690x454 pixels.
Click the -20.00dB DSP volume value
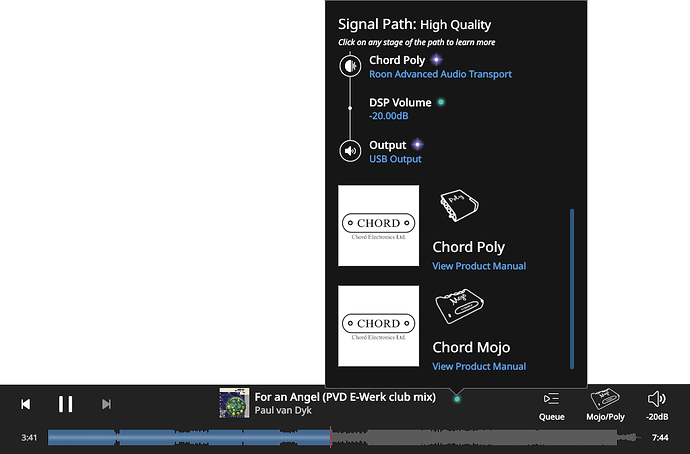(x=389, y=116)
